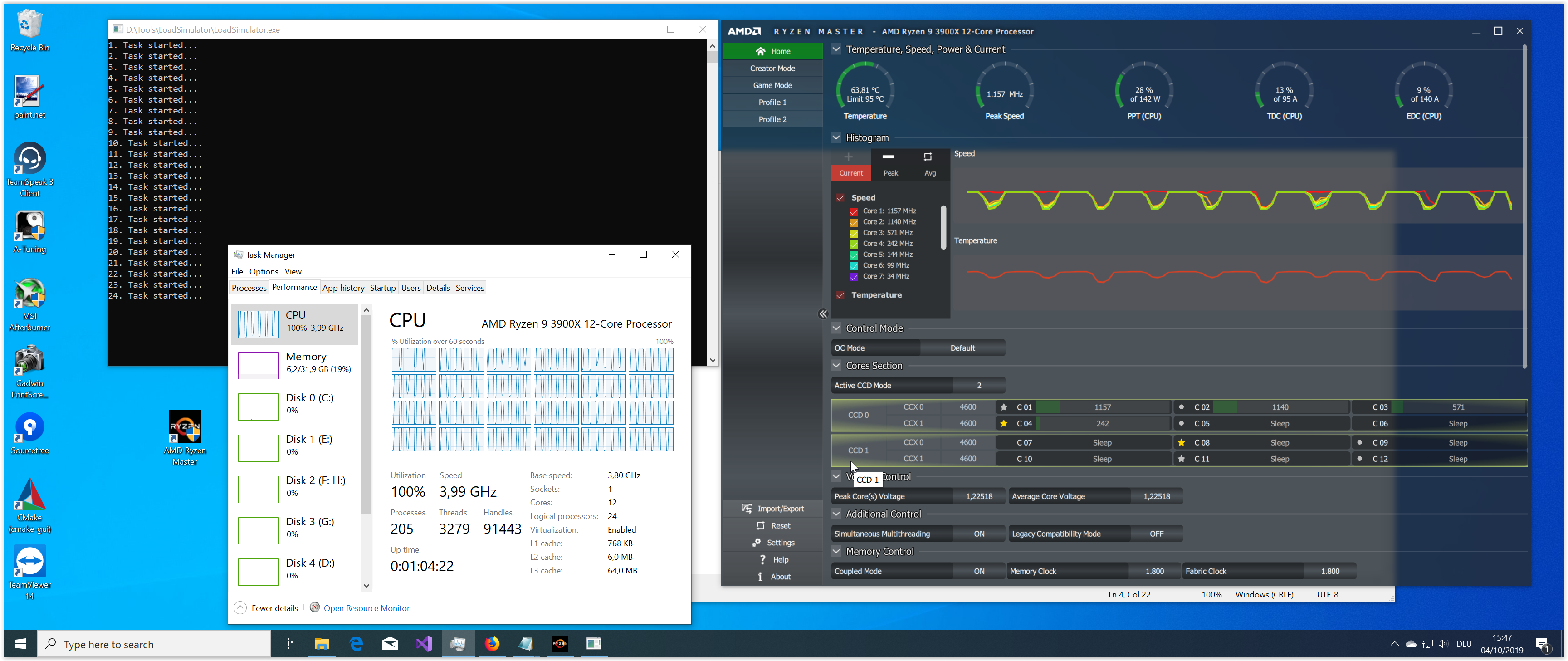Open Settings via the gear icon in Ryzen Master

point(757,542)
